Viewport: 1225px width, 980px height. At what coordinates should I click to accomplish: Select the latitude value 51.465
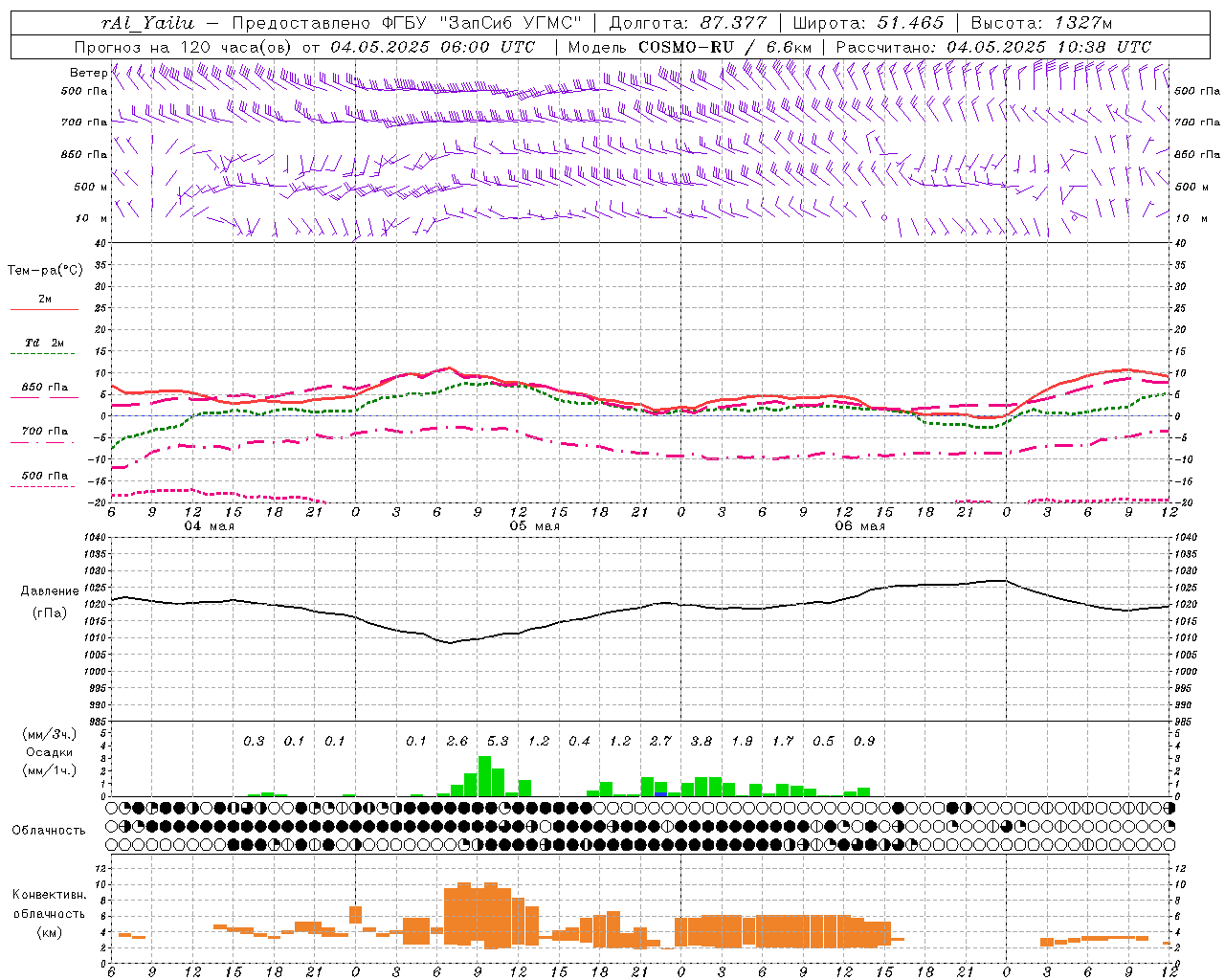(911, 23)
